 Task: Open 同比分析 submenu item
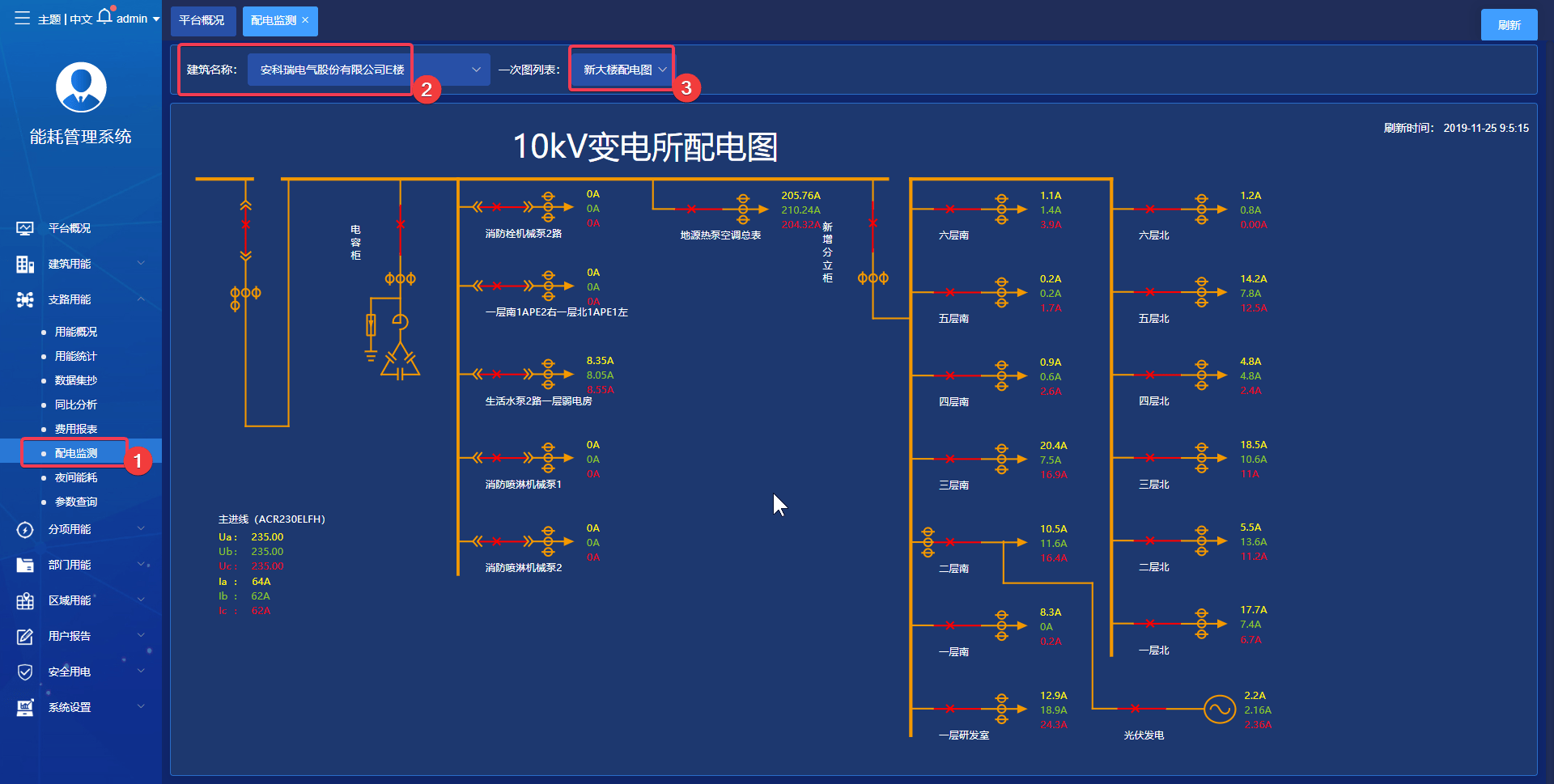click(76, 405)
